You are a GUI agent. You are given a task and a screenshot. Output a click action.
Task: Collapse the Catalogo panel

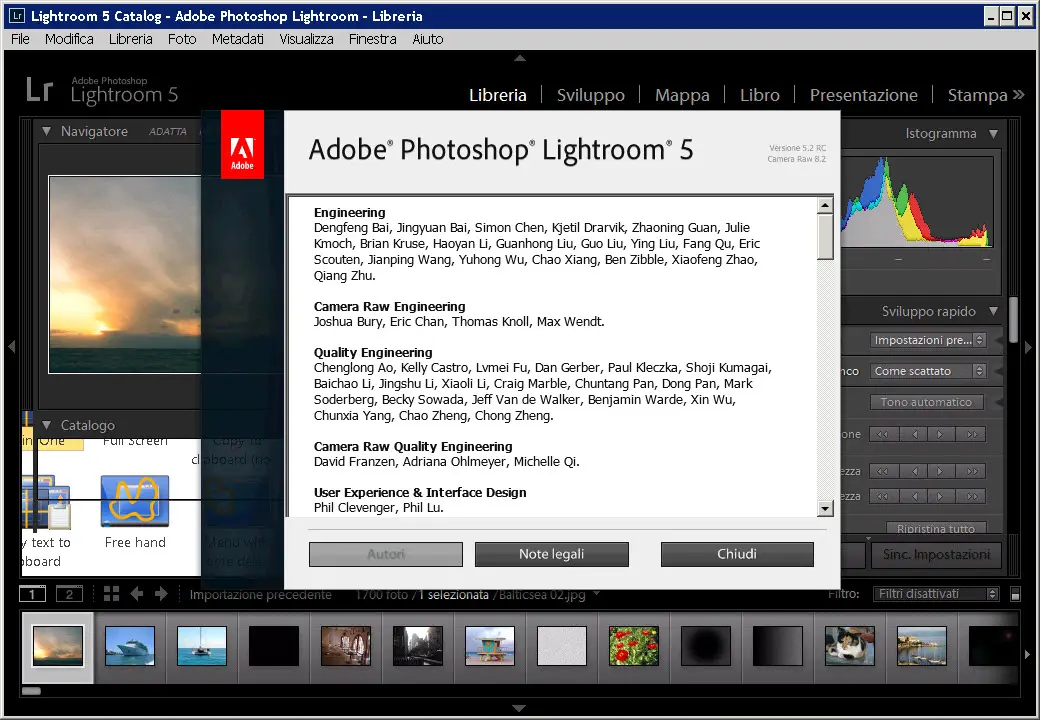click(46, 425)
